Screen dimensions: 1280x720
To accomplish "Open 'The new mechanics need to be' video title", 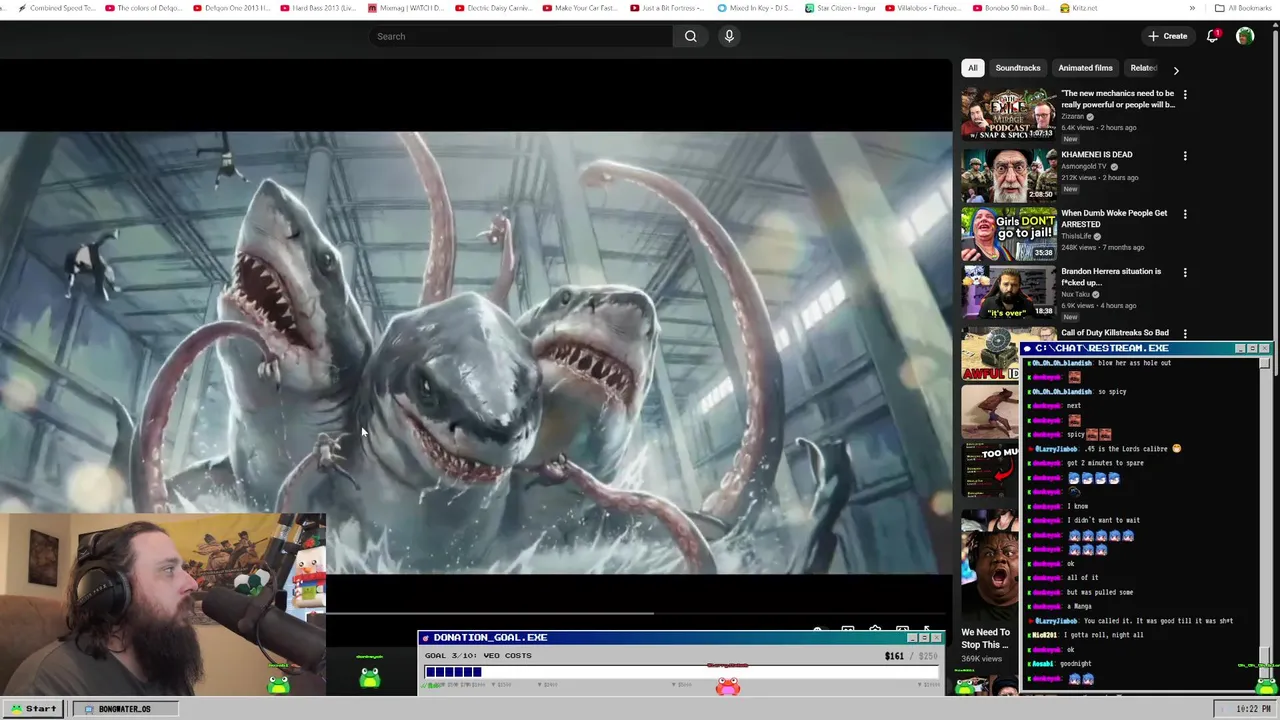I will [x=1117, y=99].
